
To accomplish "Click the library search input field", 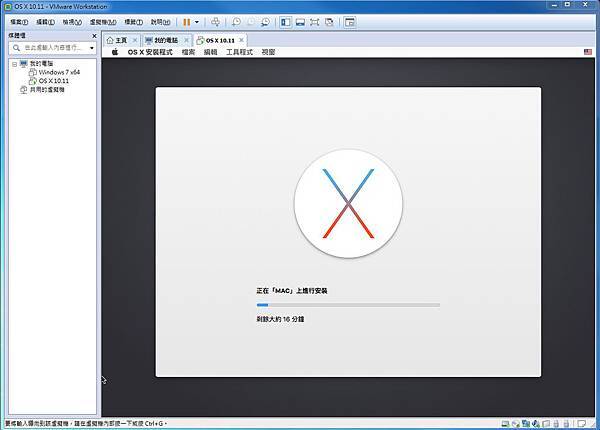I will point(54,48).
